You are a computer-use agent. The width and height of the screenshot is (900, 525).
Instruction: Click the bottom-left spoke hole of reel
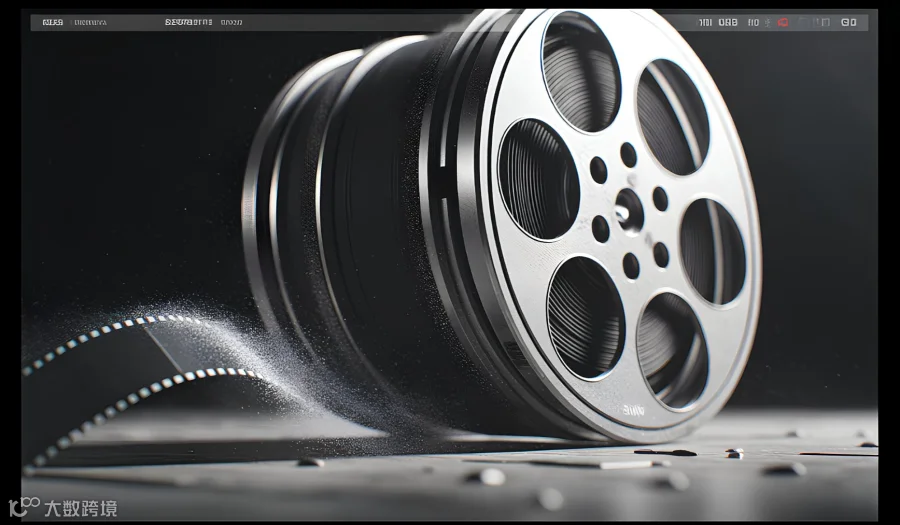585,317
